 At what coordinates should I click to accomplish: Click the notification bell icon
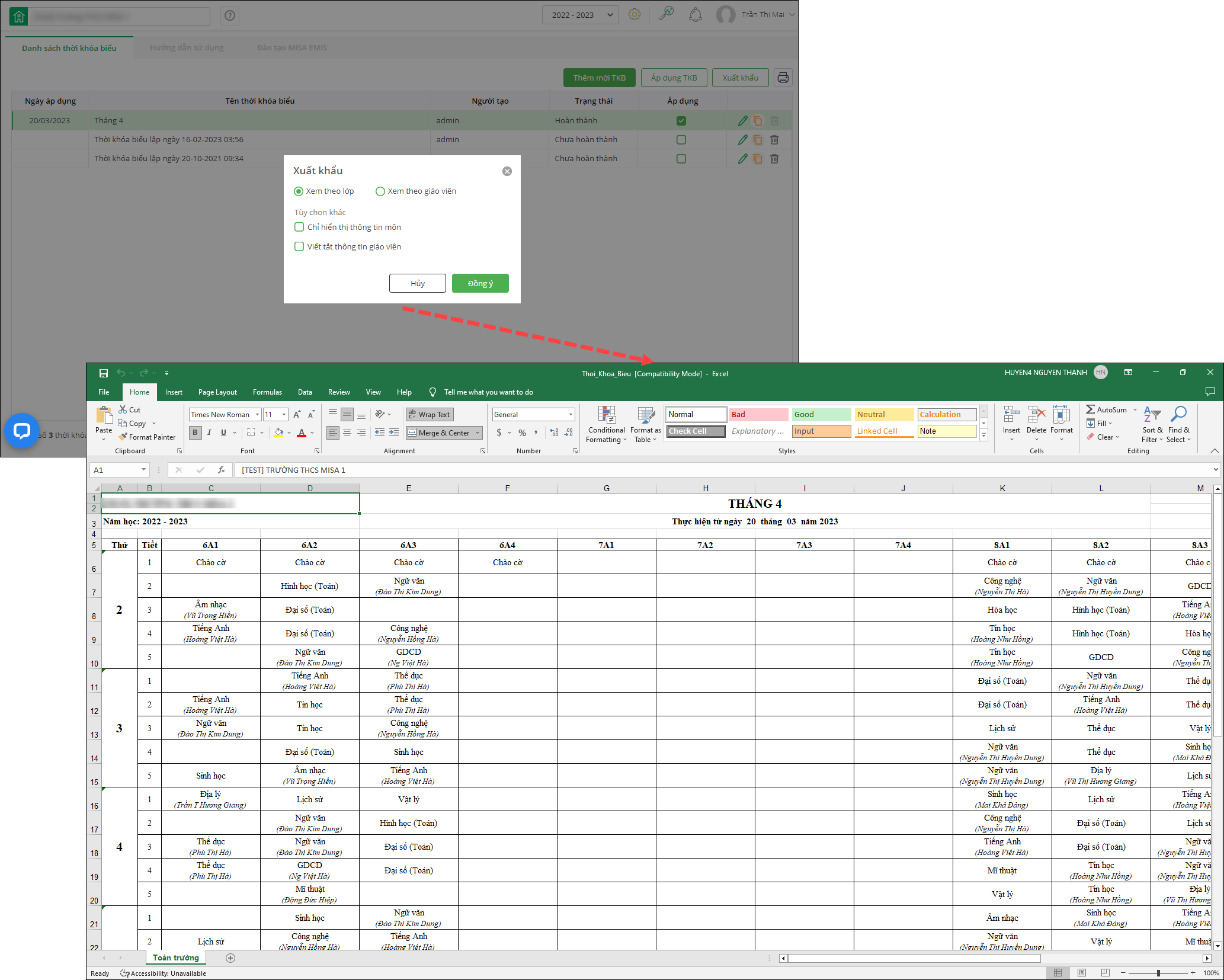pos(696,15)
